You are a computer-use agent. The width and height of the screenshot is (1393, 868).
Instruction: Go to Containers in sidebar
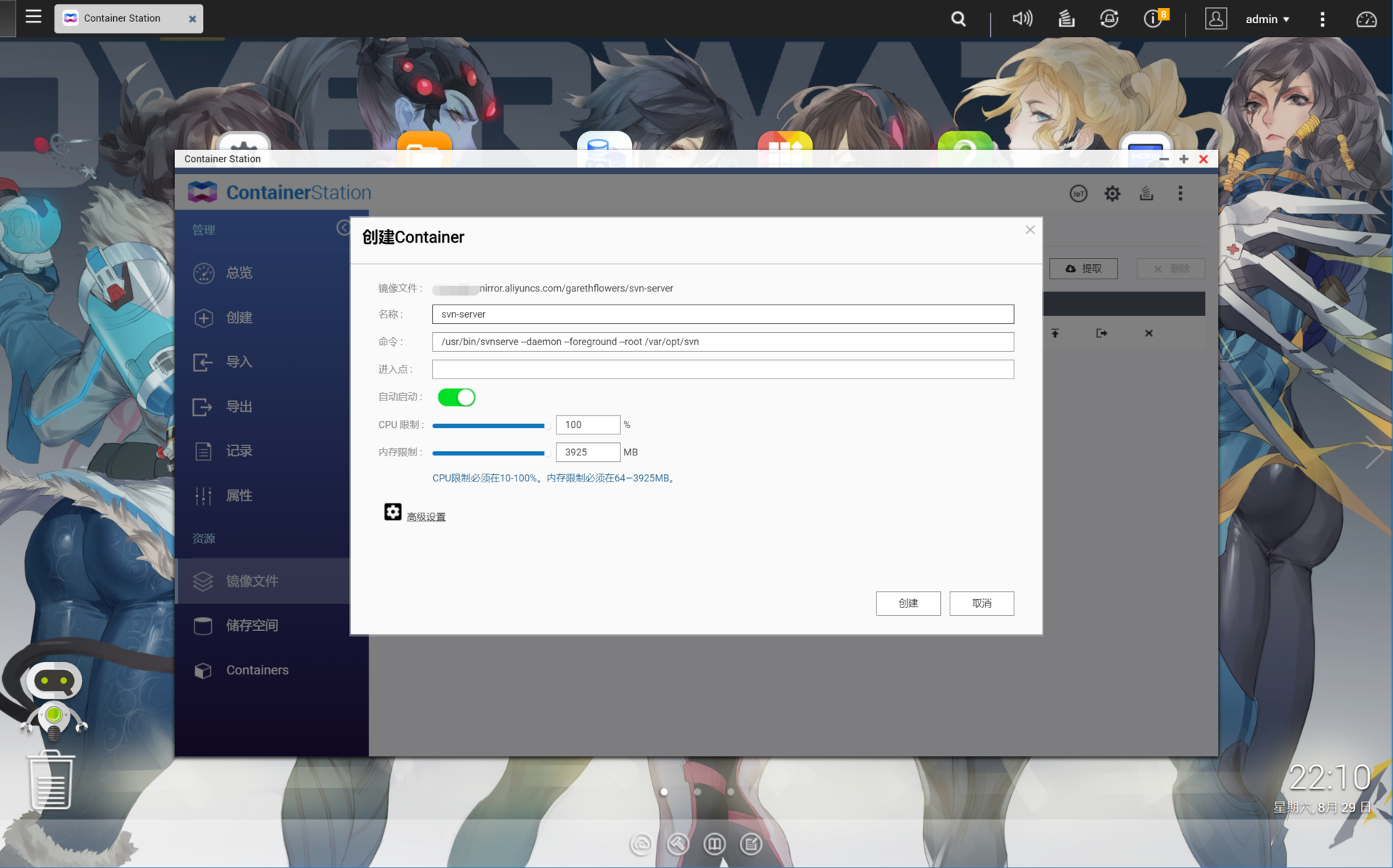257,670
